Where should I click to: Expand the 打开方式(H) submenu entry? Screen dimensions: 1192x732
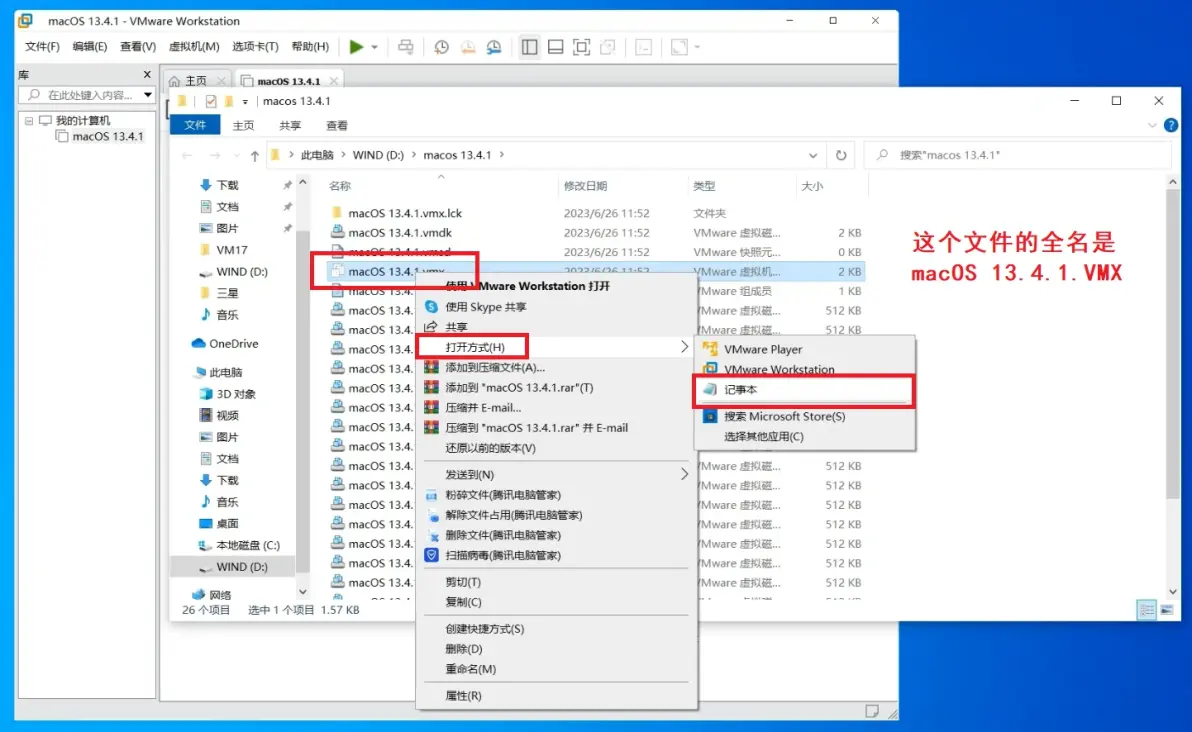pyautogui.click(x=556, y=347)
